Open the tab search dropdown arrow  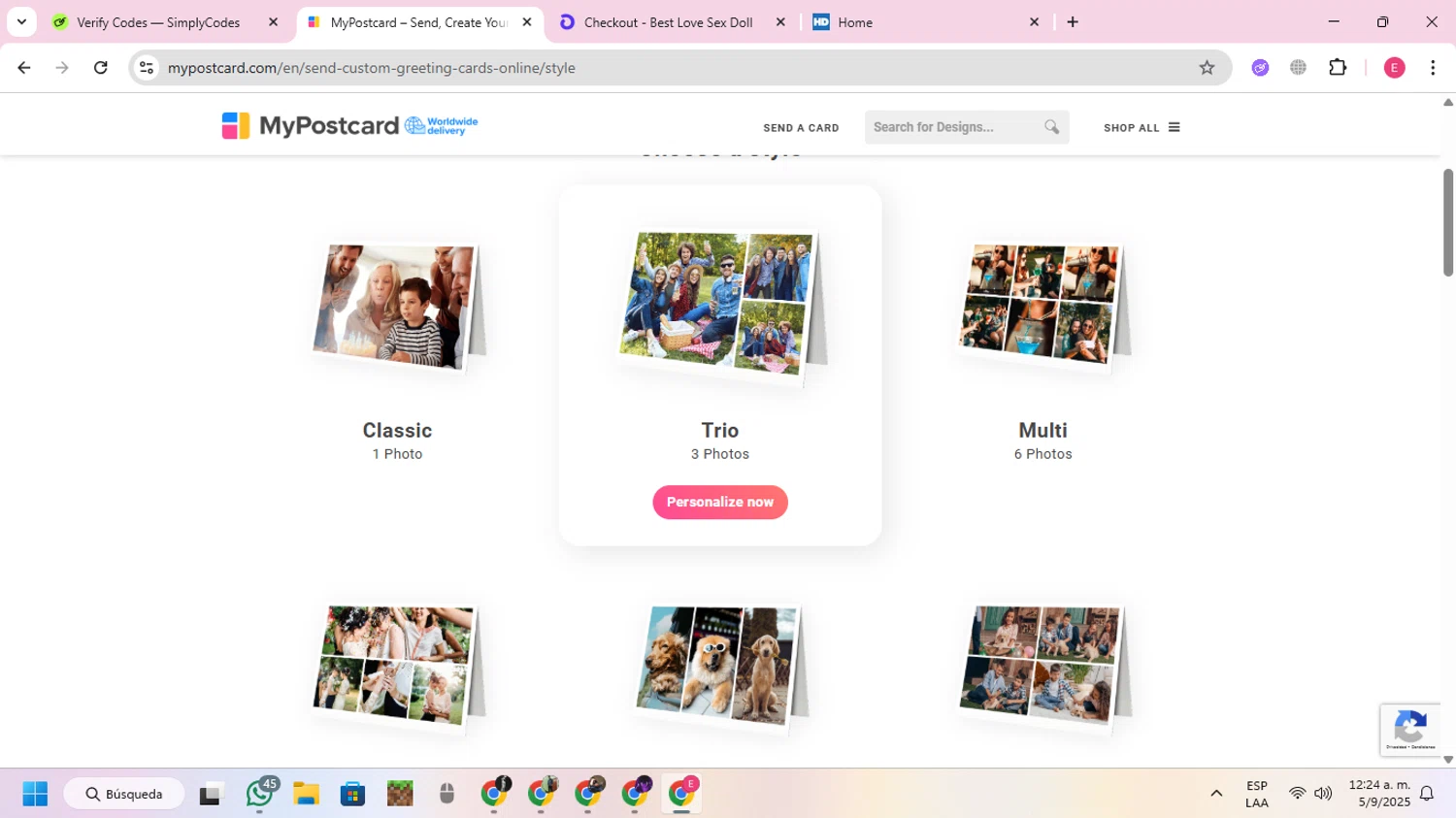pyautogui.click(x=21, y=21)
